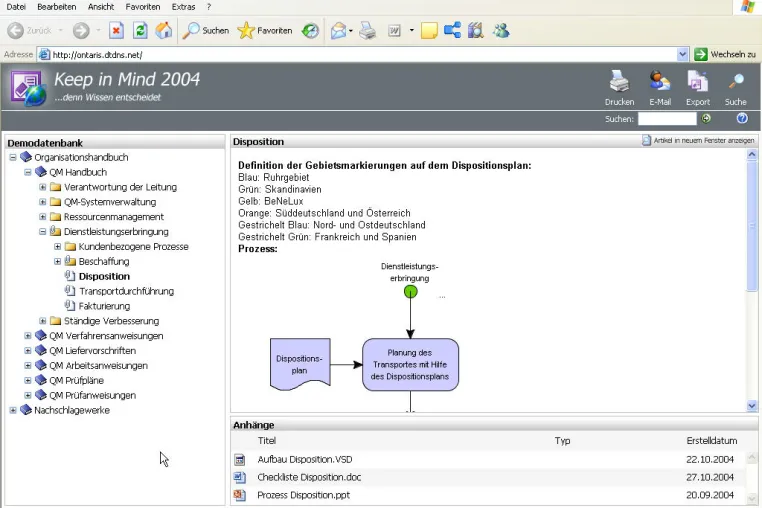Viewport: 762px width, 508px height.
Task: Refresh the page with the green arrows icon
Action: click(x=140, y=31)
